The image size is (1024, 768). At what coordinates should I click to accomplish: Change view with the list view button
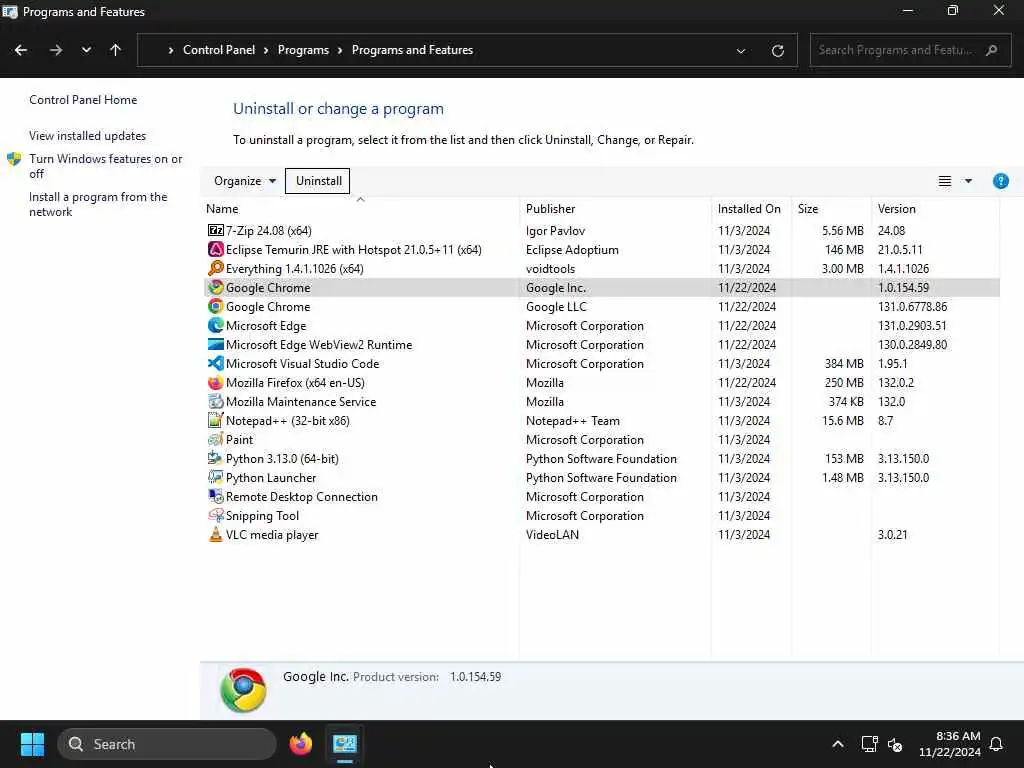tap(944, 181)
